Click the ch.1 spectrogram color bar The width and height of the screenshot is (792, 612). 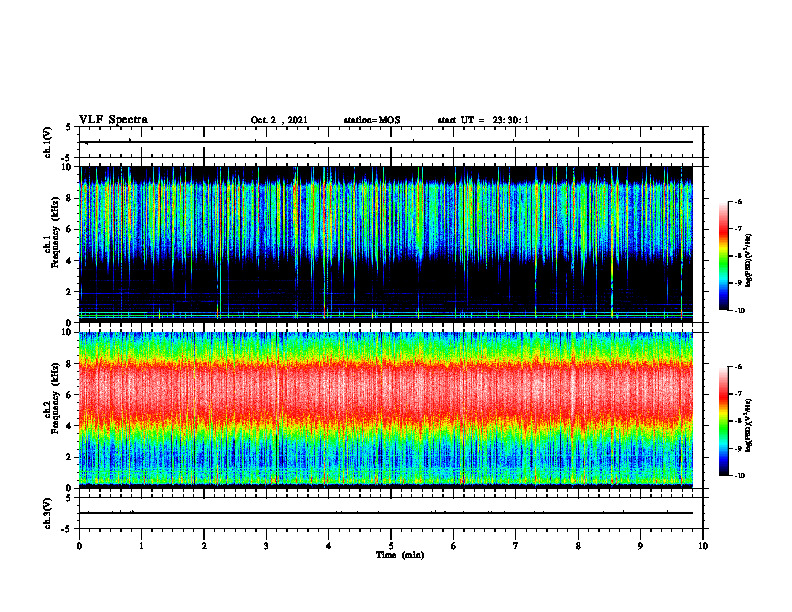tap(724, 256)
